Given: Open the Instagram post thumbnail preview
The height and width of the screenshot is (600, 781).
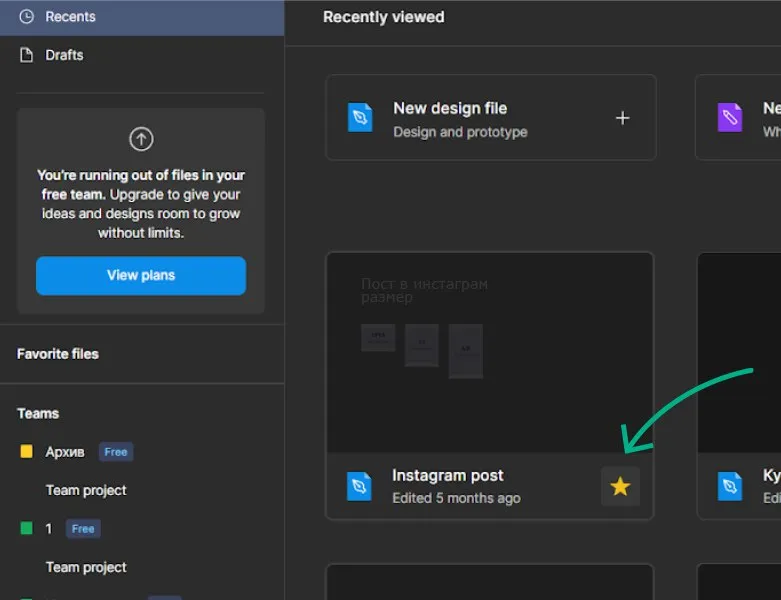Looking at the screenshot, I should (490, 353).
